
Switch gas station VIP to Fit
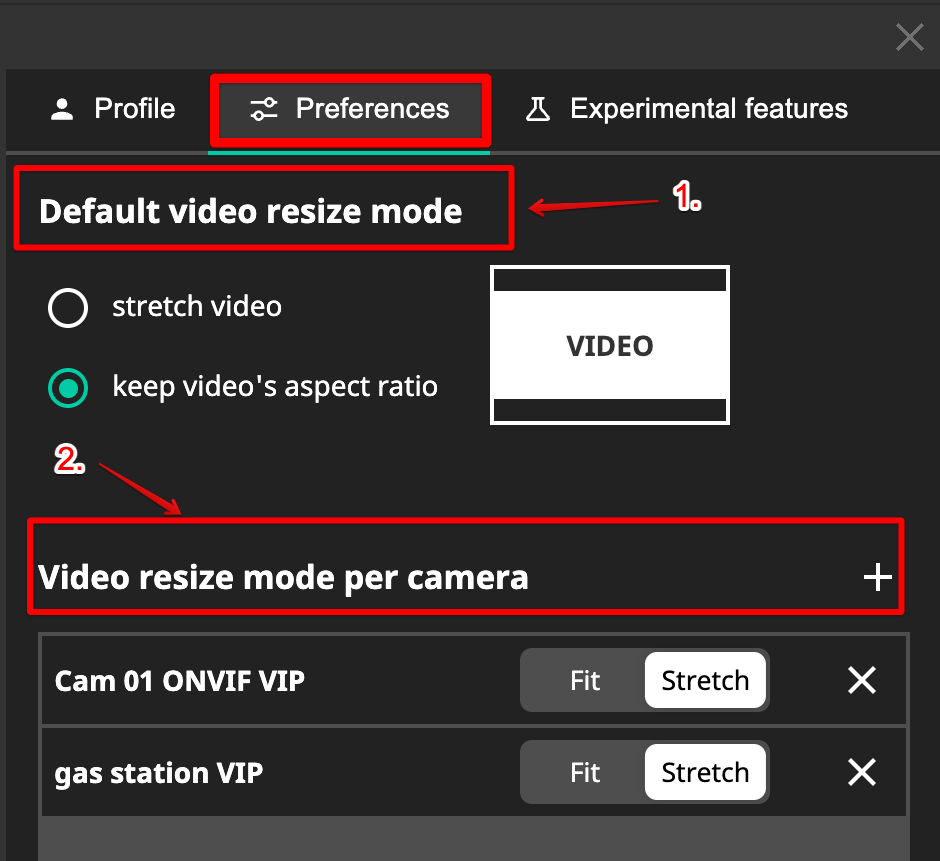585,773
